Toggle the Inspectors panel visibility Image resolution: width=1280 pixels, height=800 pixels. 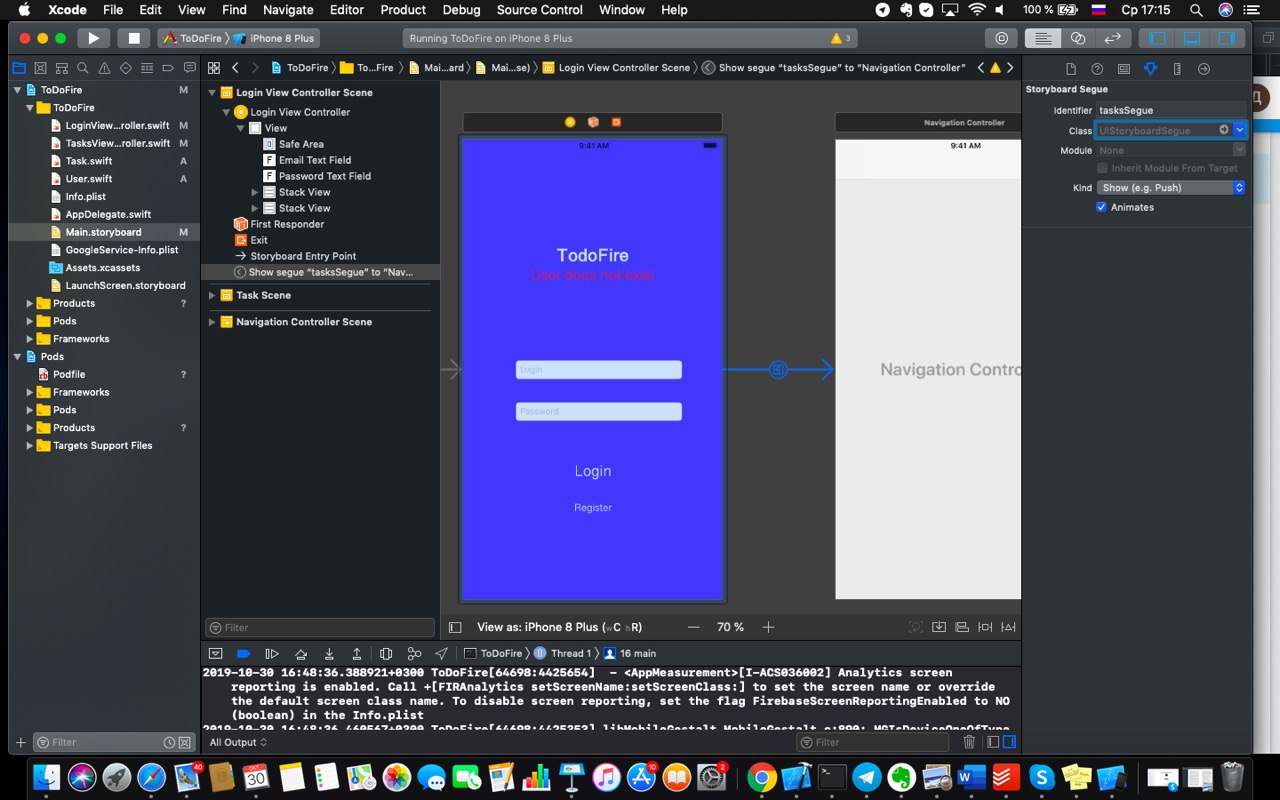[1226, 38]
